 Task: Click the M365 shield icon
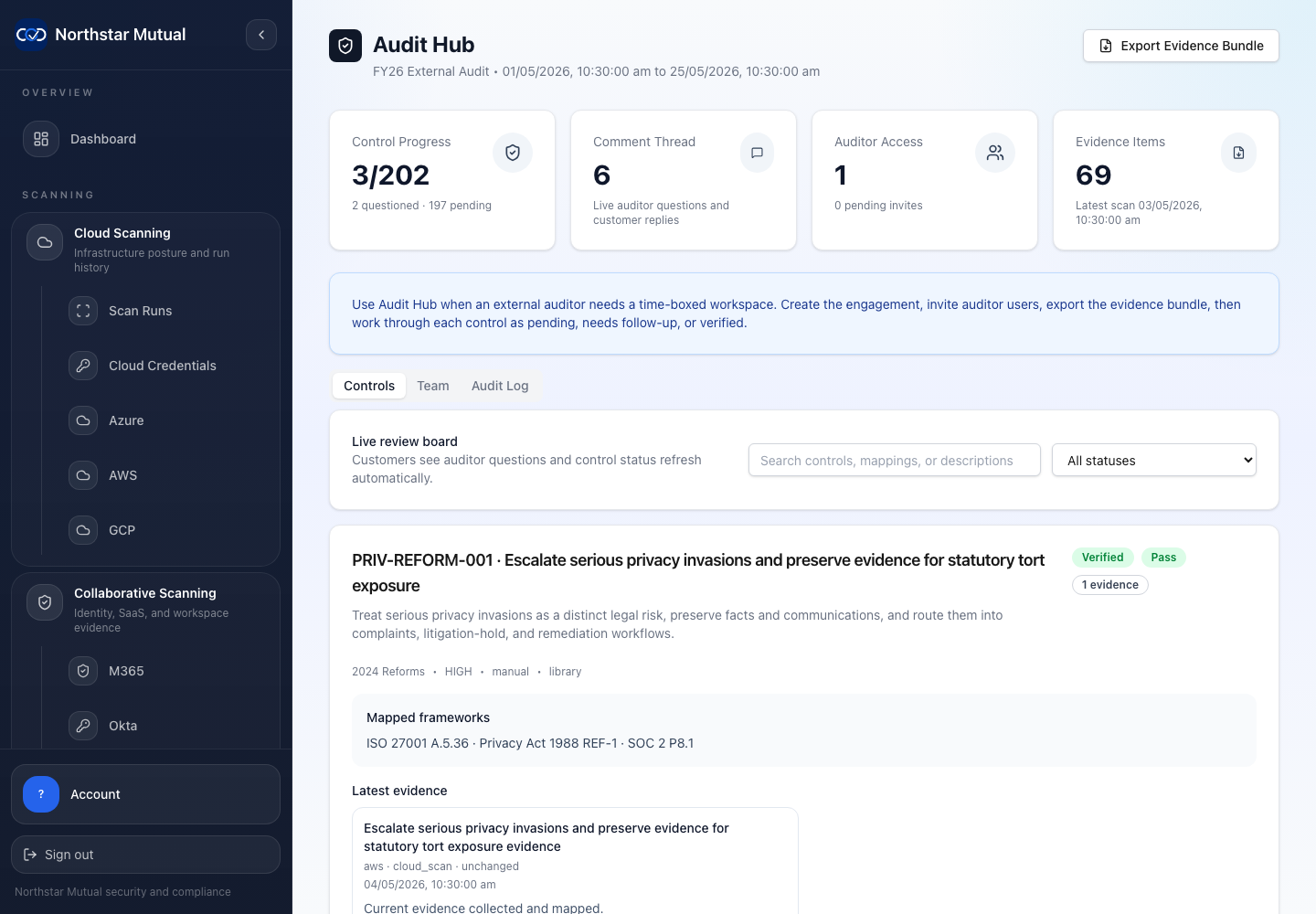83,671
